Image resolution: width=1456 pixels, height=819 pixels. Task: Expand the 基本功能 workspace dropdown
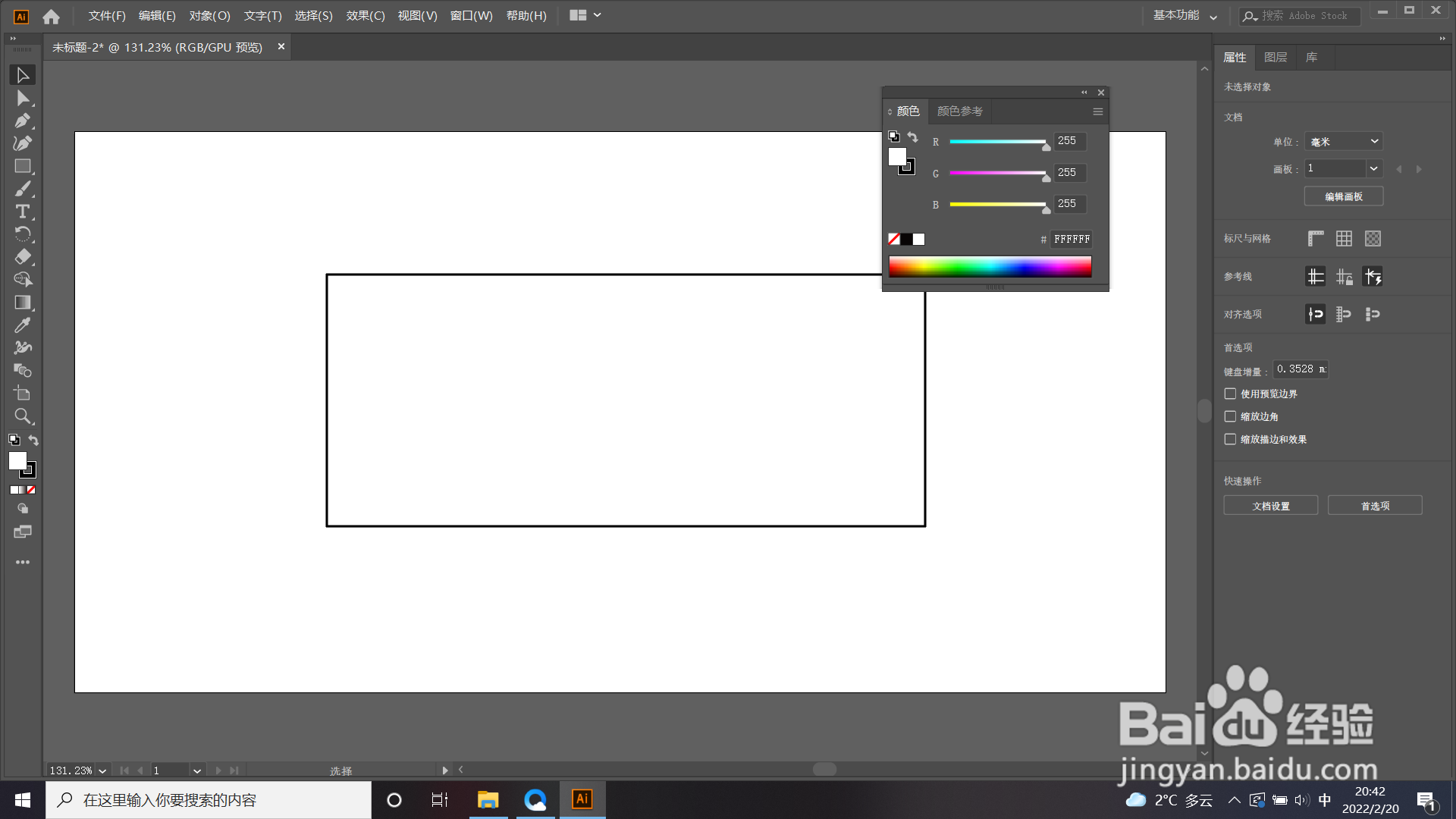point(1185,15)
